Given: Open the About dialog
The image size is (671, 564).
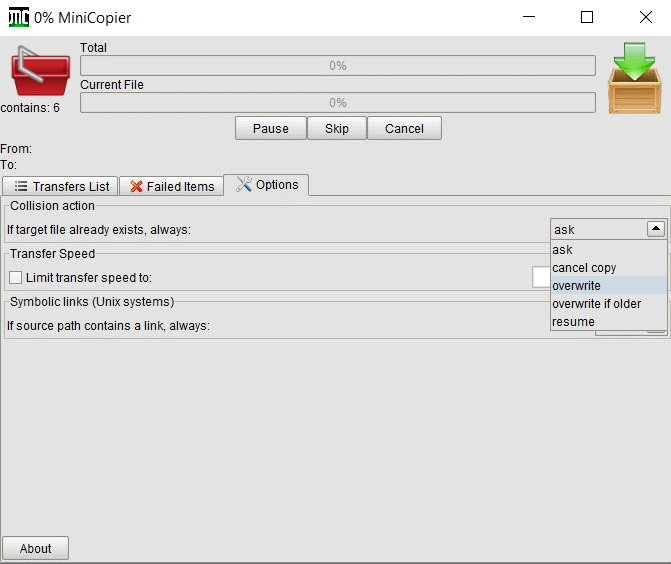Looking at the screenshot, I should (x=36, y=548).
